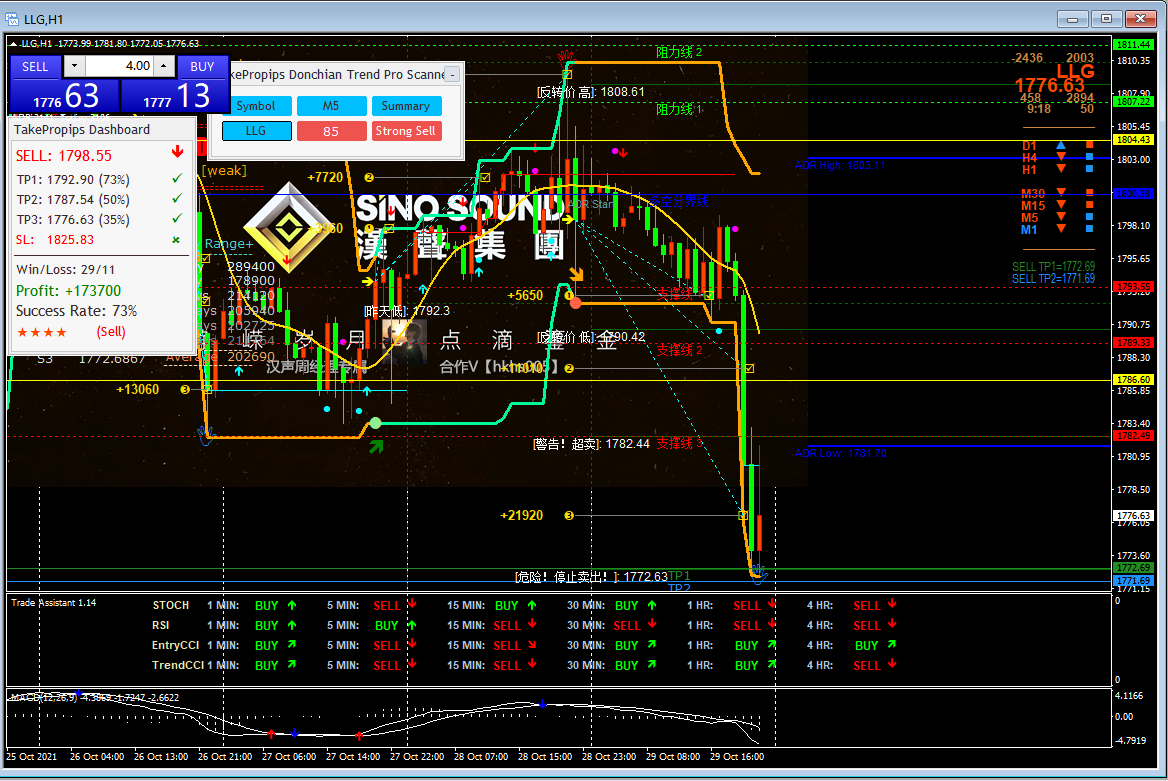
Task: Click the current price label 1776.63 on the axis
Action: coord(1134,516)
